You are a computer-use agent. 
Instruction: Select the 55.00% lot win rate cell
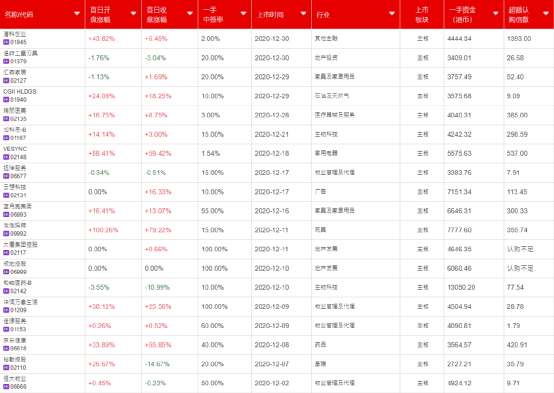point(212,211)
